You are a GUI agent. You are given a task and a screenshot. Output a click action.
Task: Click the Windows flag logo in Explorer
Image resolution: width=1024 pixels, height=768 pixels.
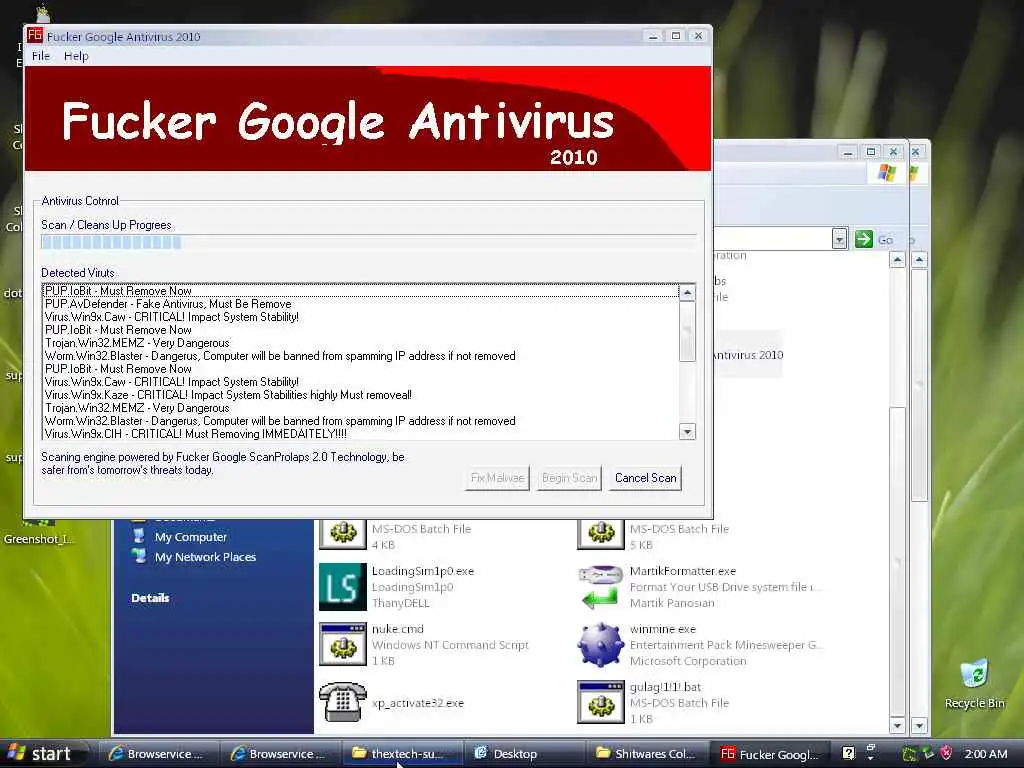coord(886,173)
